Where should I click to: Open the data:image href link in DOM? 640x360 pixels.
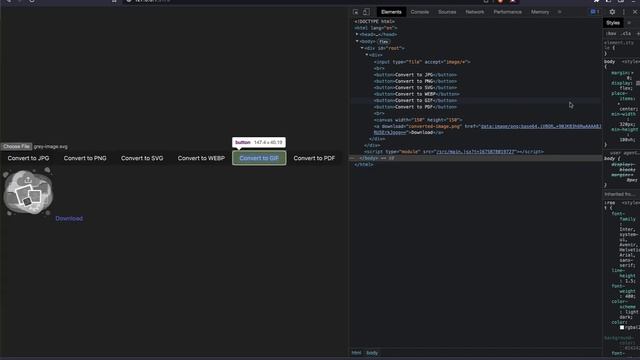point(541,127)
